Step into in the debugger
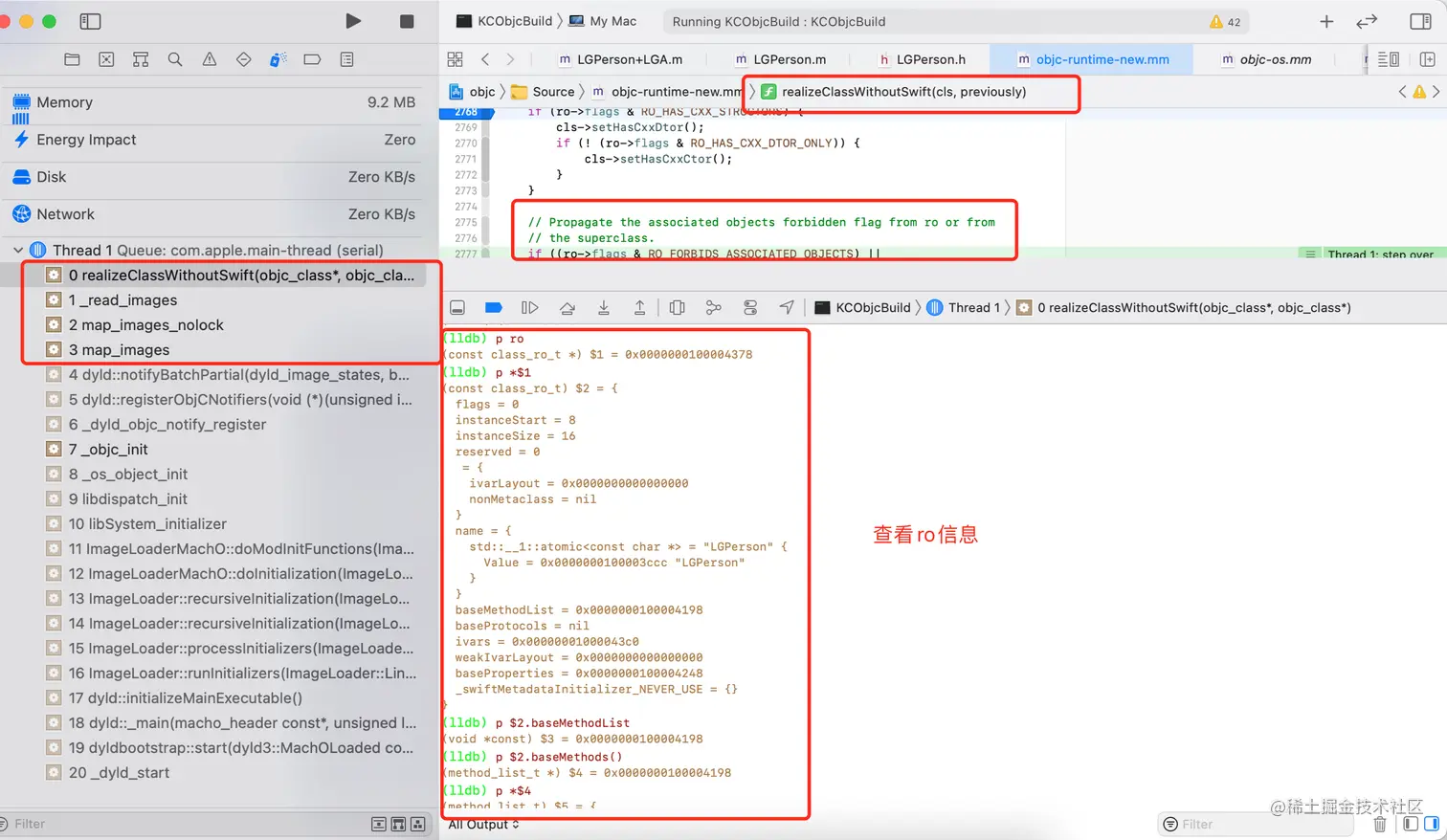This screenshot has width=1447, height=840. (604, 307)
